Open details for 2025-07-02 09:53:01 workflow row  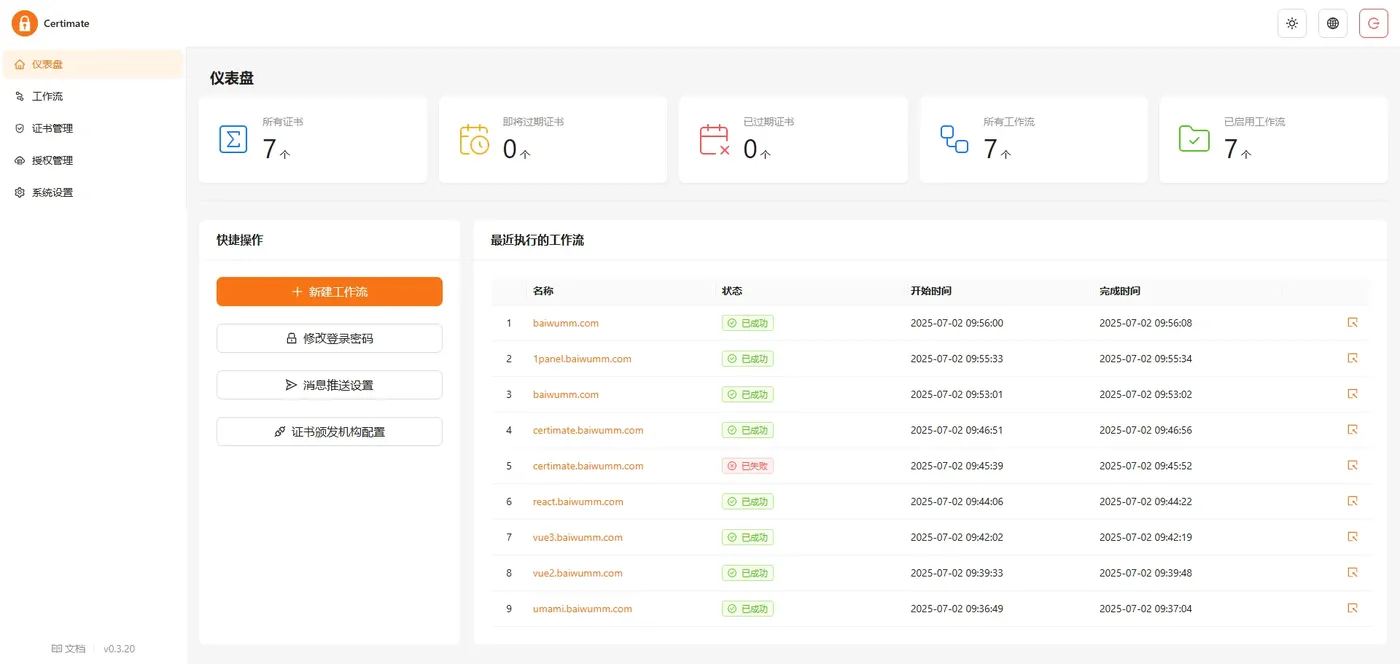1352,394
